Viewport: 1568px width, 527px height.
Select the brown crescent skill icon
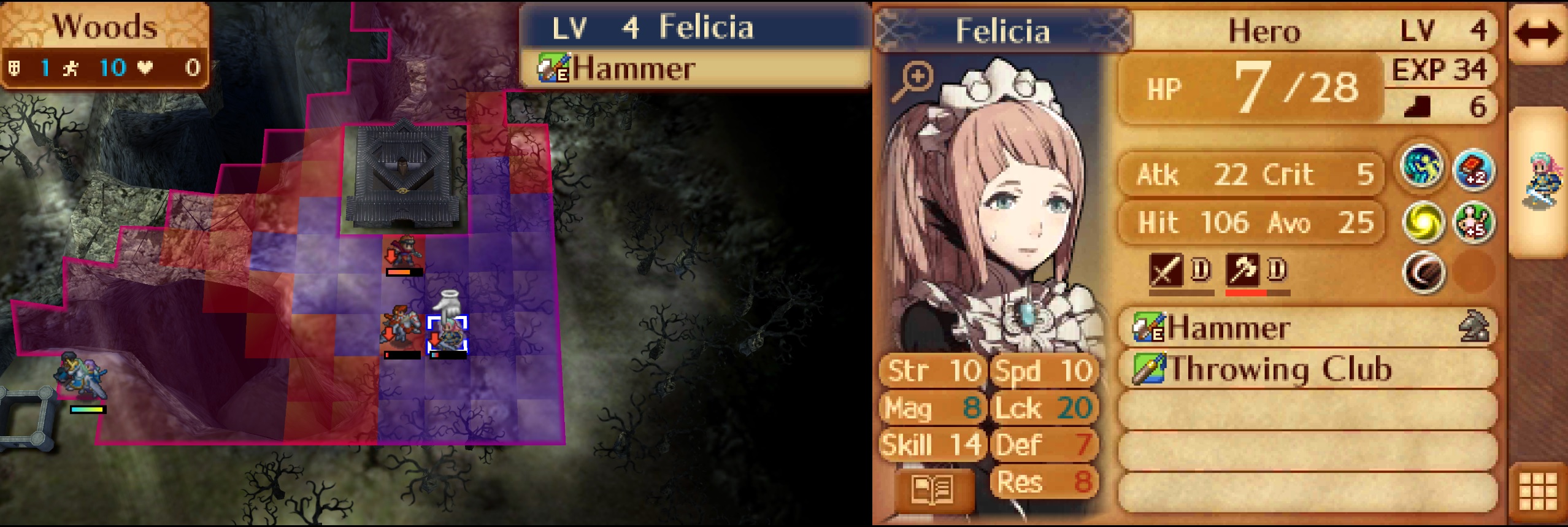(x=1421, y=272)
